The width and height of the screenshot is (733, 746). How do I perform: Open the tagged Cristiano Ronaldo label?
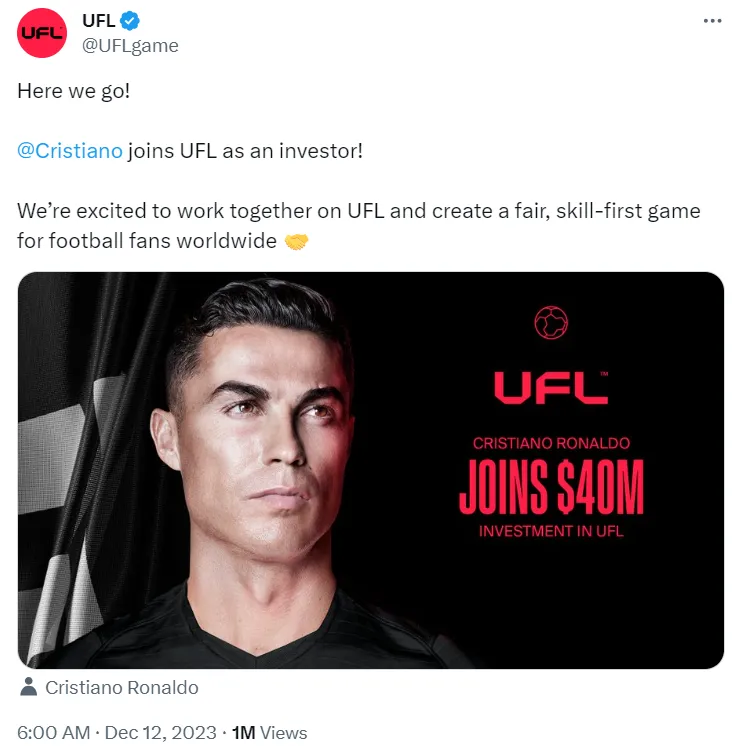click(121, 687)
